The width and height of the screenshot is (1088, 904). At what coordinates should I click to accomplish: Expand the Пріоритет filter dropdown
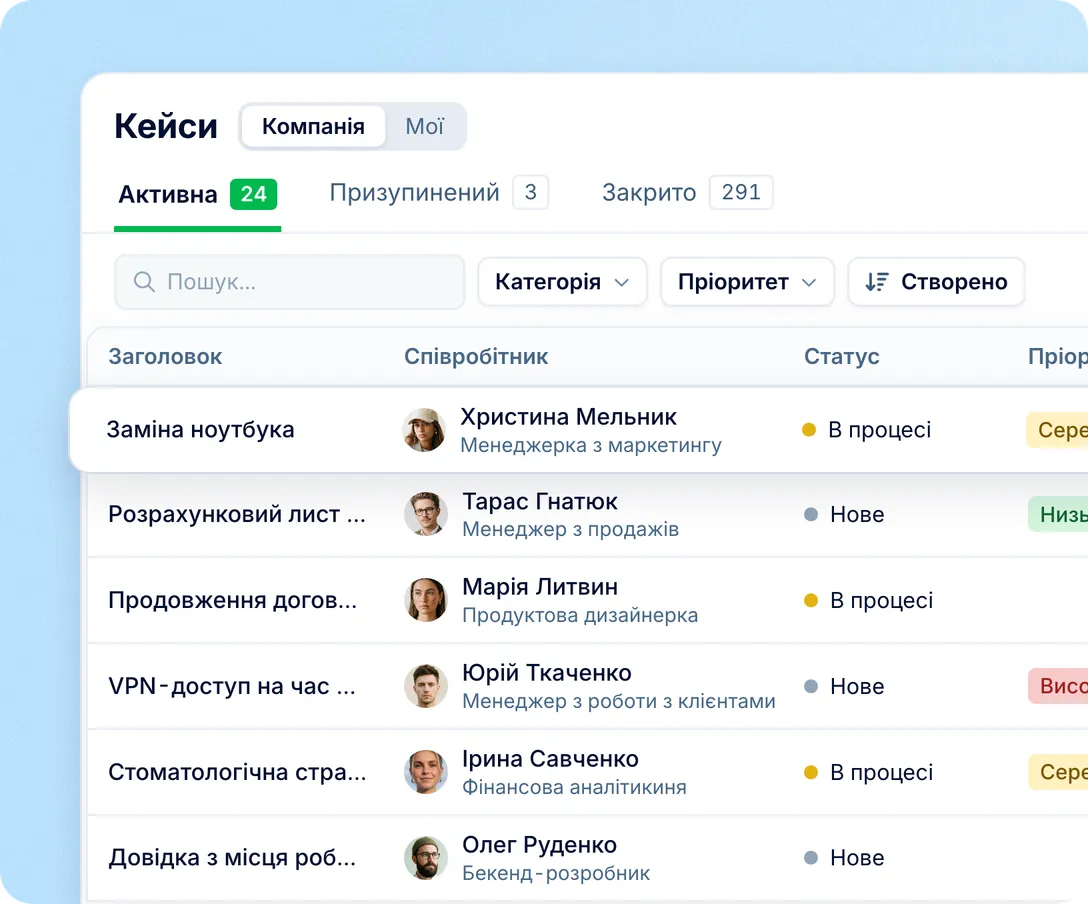pos(747,282)
